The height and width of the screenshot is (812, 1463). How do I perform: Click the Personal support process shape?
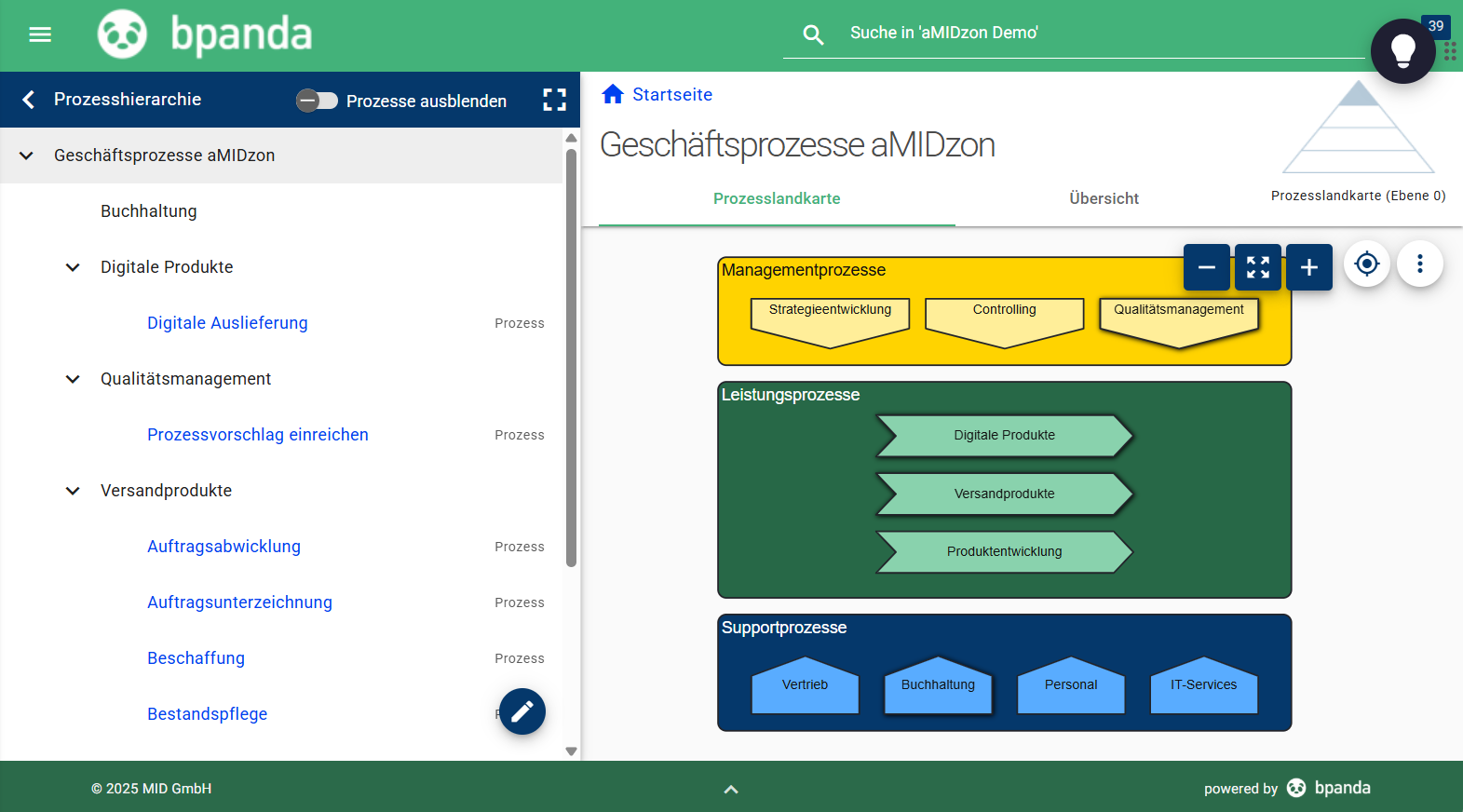click(x=1071, y=685)
